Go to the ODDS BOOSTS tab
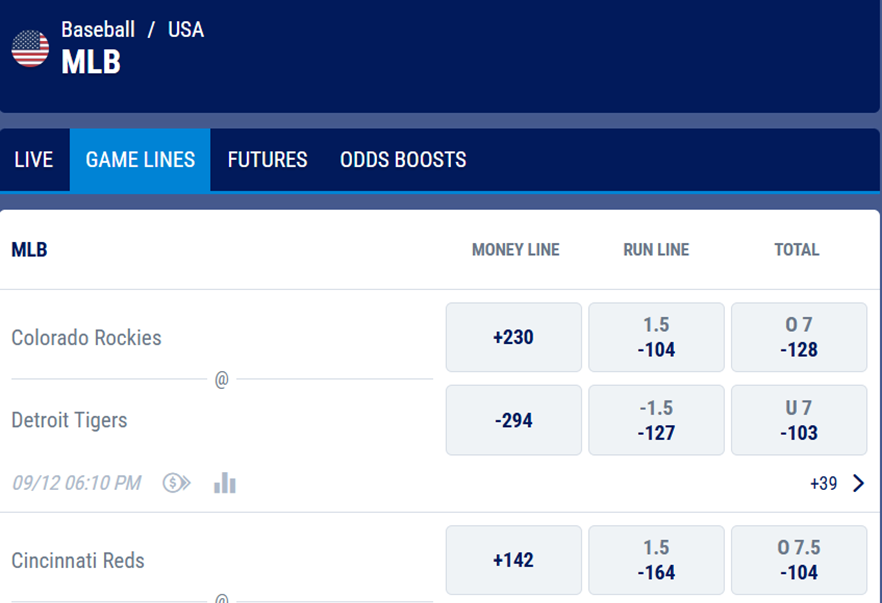The image size is (882, 603). pos(403,160)
